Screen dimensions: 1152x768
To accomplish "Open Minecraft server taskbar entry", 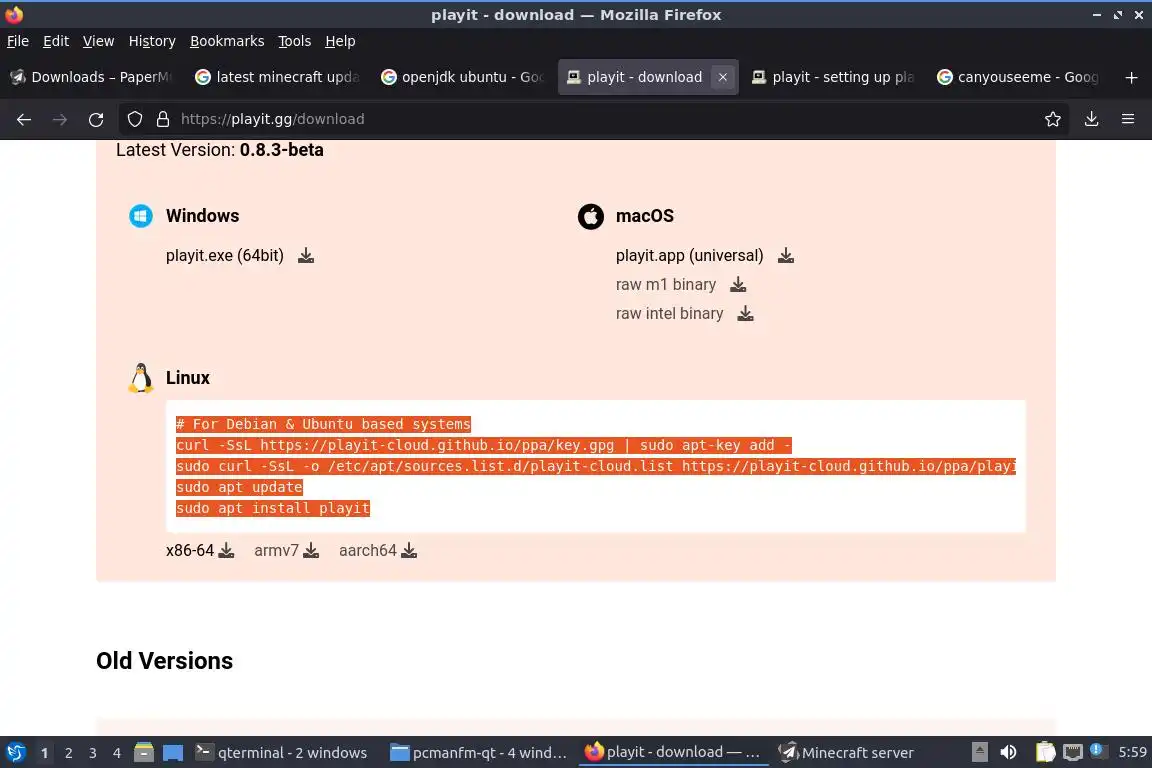I will click(x=846, y=753).
